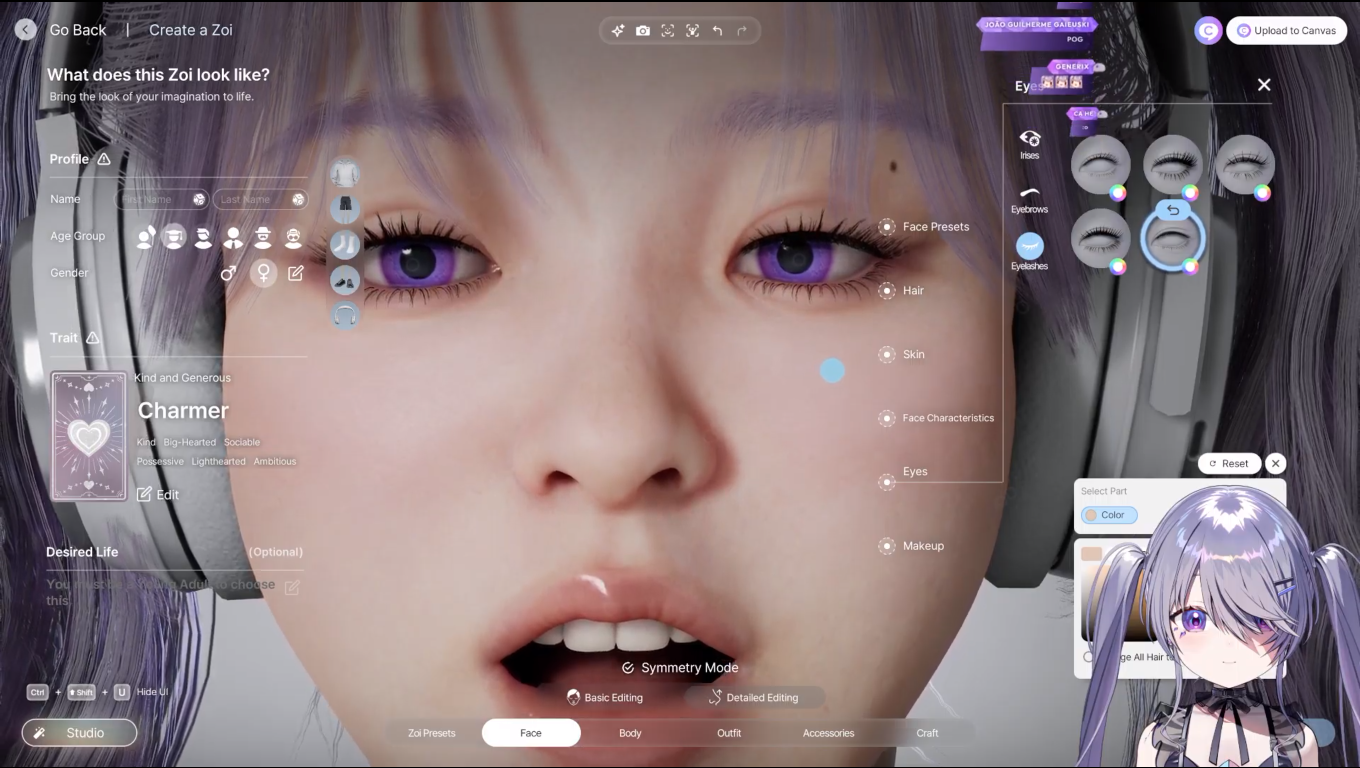Choose the second eyelash style in top row

point(1173,165)
